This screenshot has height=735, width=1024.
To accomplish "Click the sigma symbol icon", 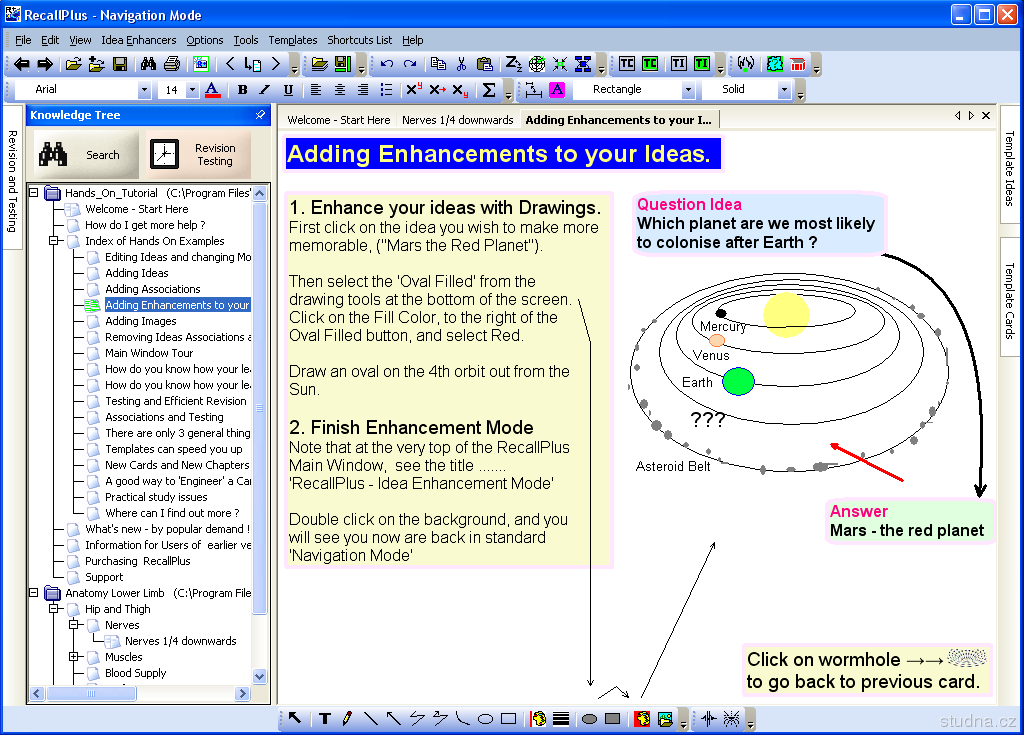I will pos(488,90).
